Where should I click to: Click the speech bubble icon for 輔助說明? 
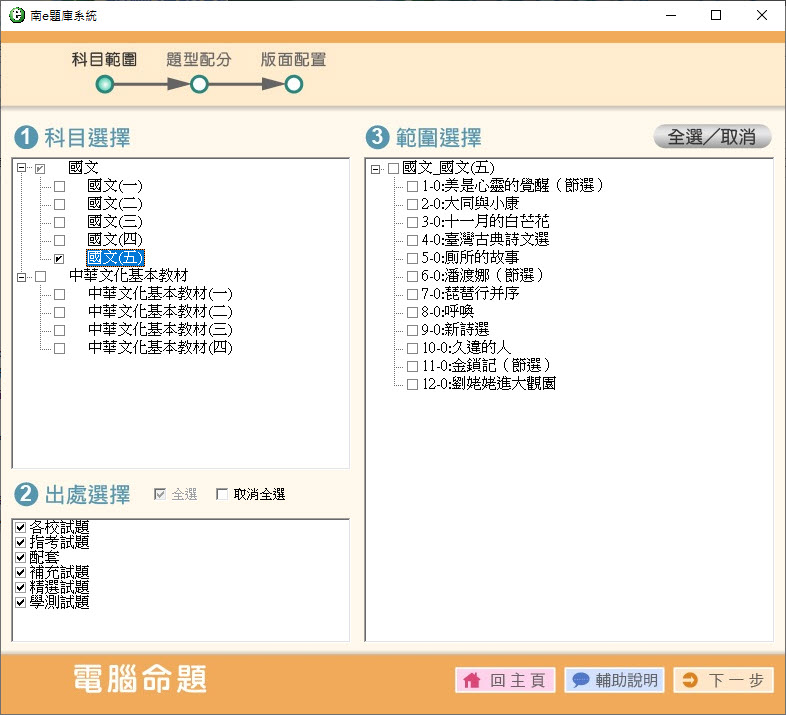coord(580,681)
